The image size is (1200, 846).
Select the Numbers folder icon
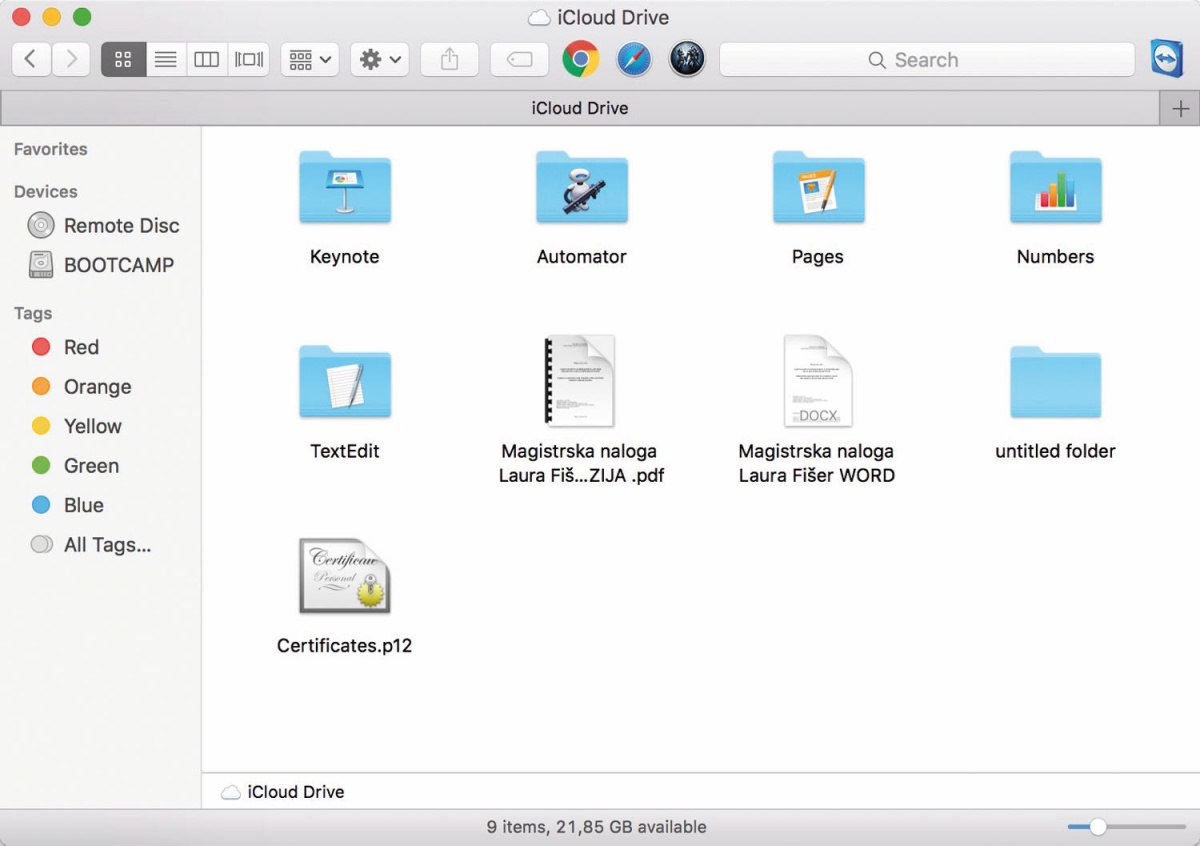pos(1055,187)
